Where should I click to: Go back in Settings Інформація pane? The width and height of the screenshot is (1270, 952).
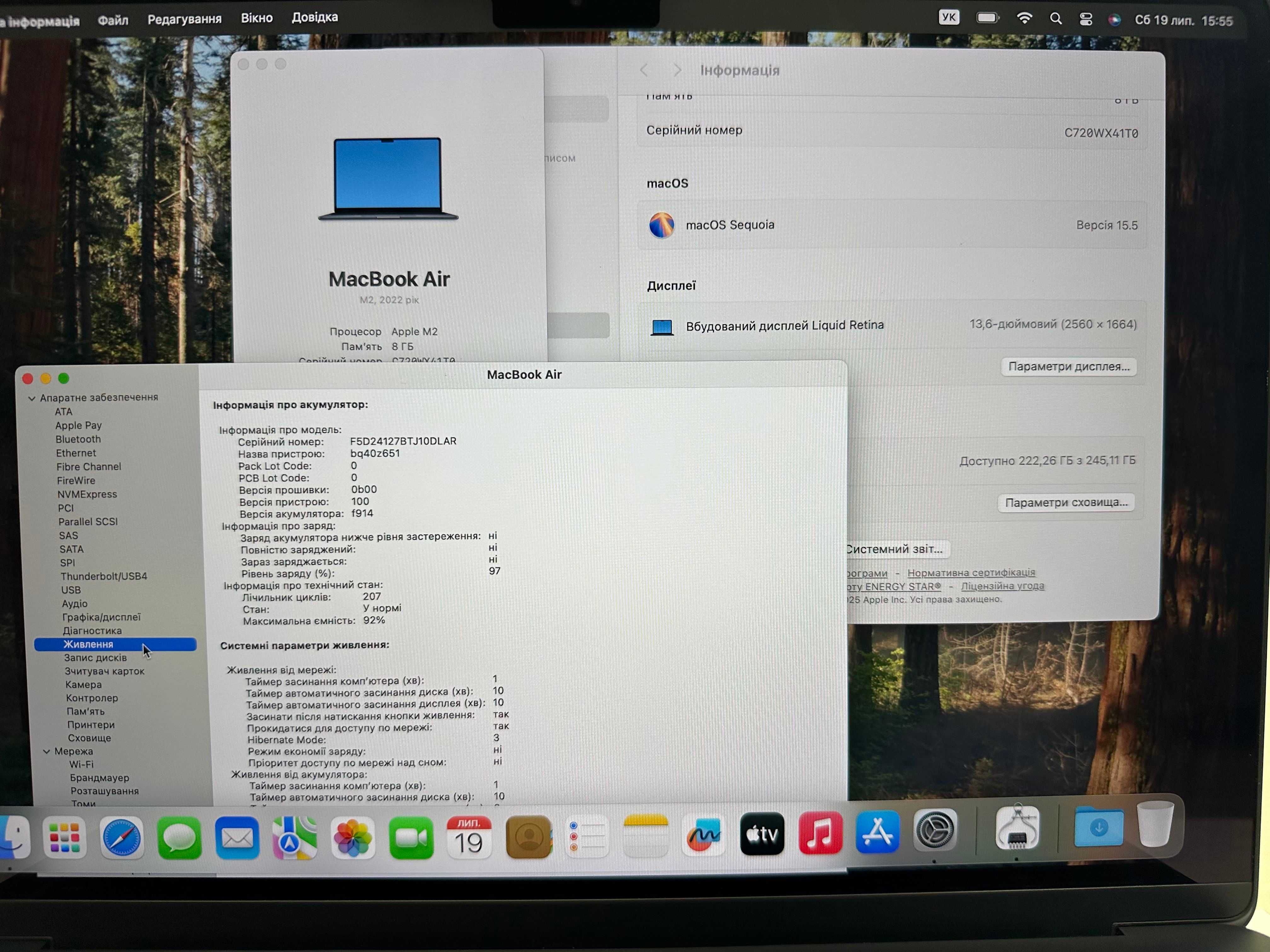pyautogui.click(x=644, y=70)
